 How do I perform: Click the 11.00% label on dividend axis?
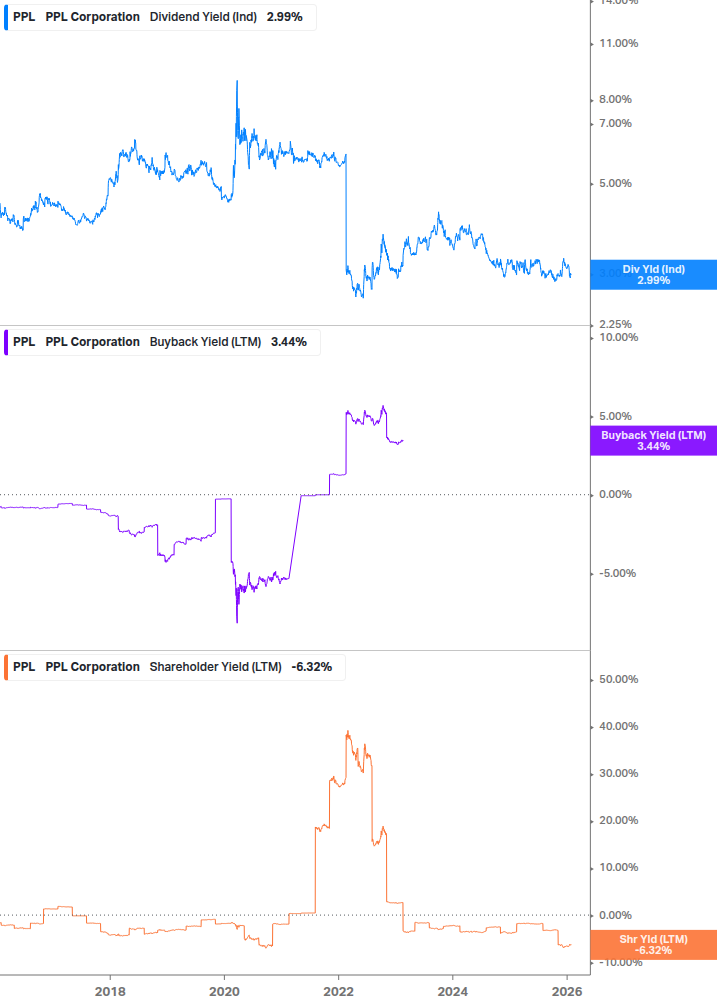pyautogui.click(x=617, y=43)
